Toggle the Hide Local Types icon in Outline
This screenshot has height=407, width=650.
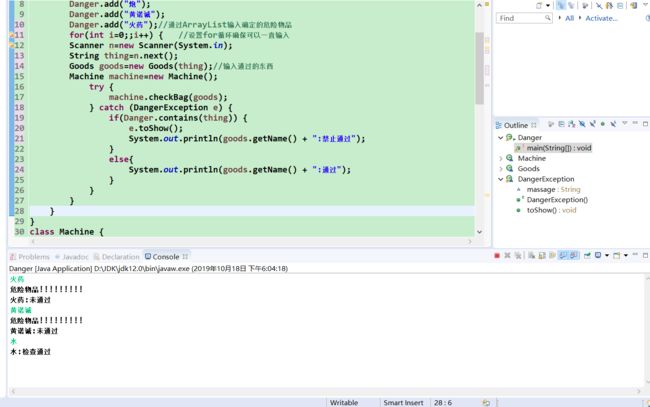[614, 124]
